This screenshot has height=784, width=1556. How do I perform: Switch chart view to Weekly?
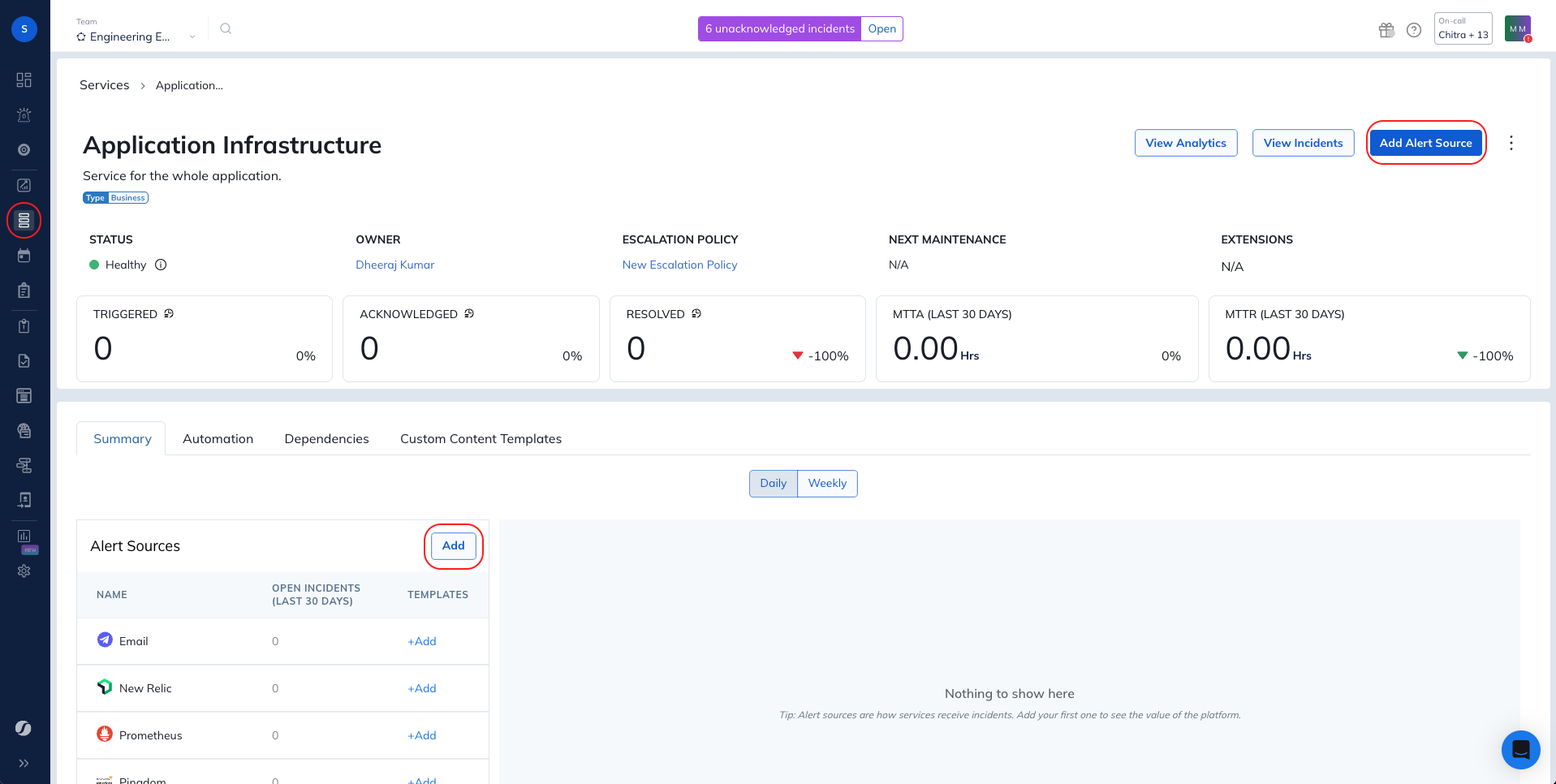click(x=827, y=483)
